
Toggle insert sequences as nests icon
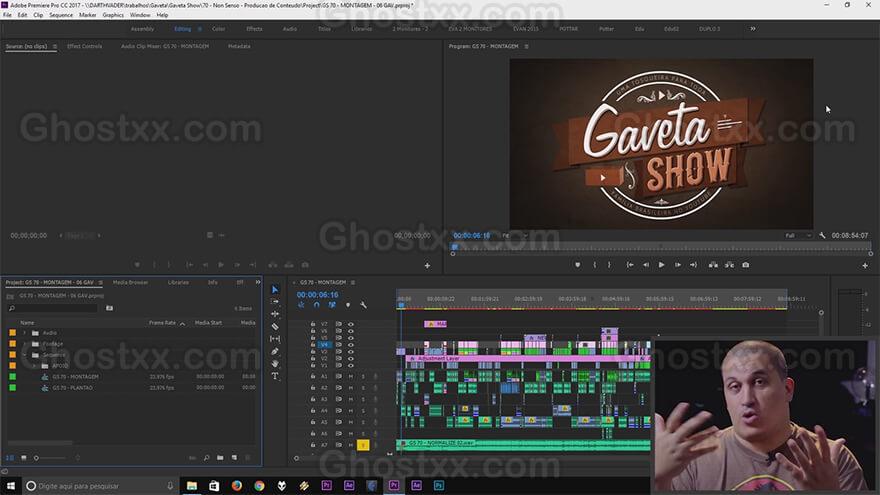301,305
